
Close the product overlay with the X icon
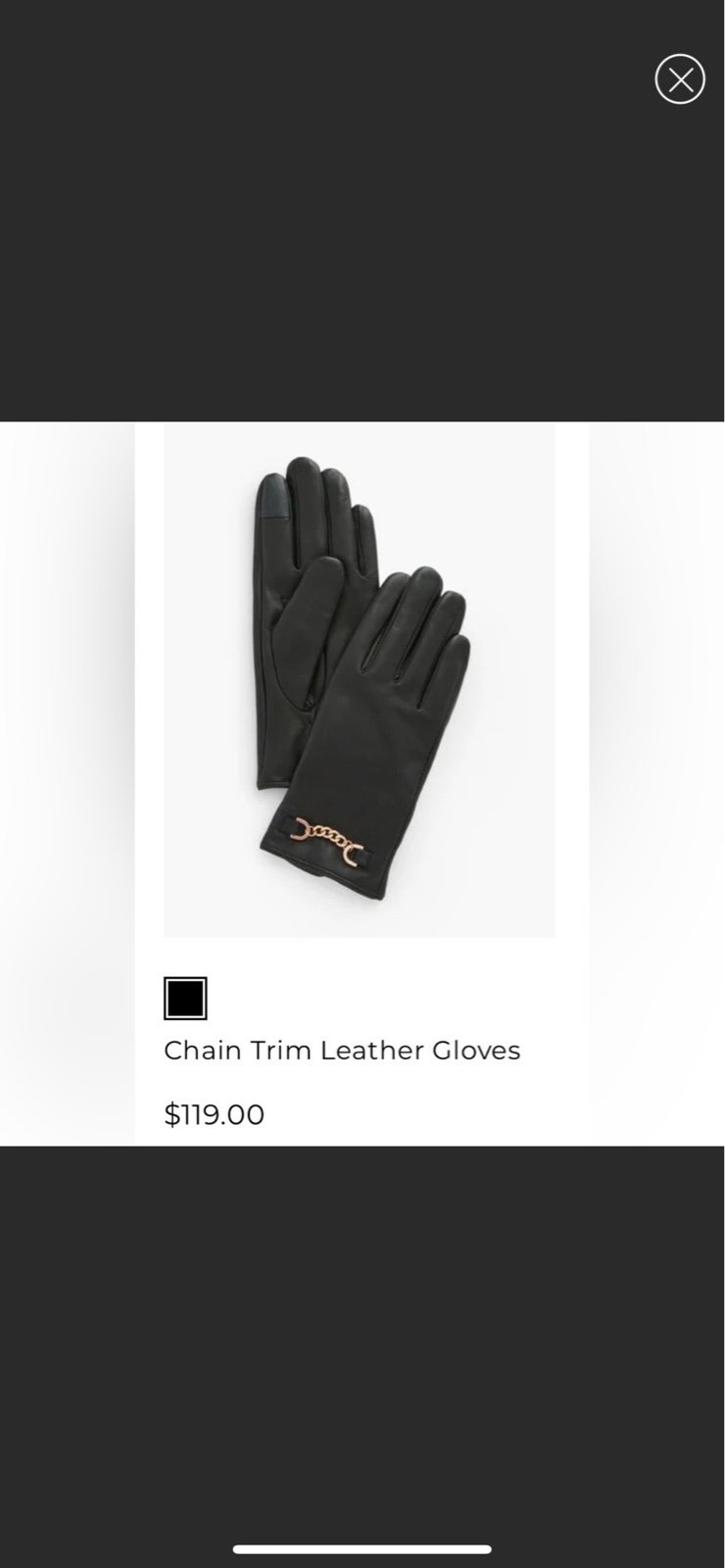pos(680,79)
